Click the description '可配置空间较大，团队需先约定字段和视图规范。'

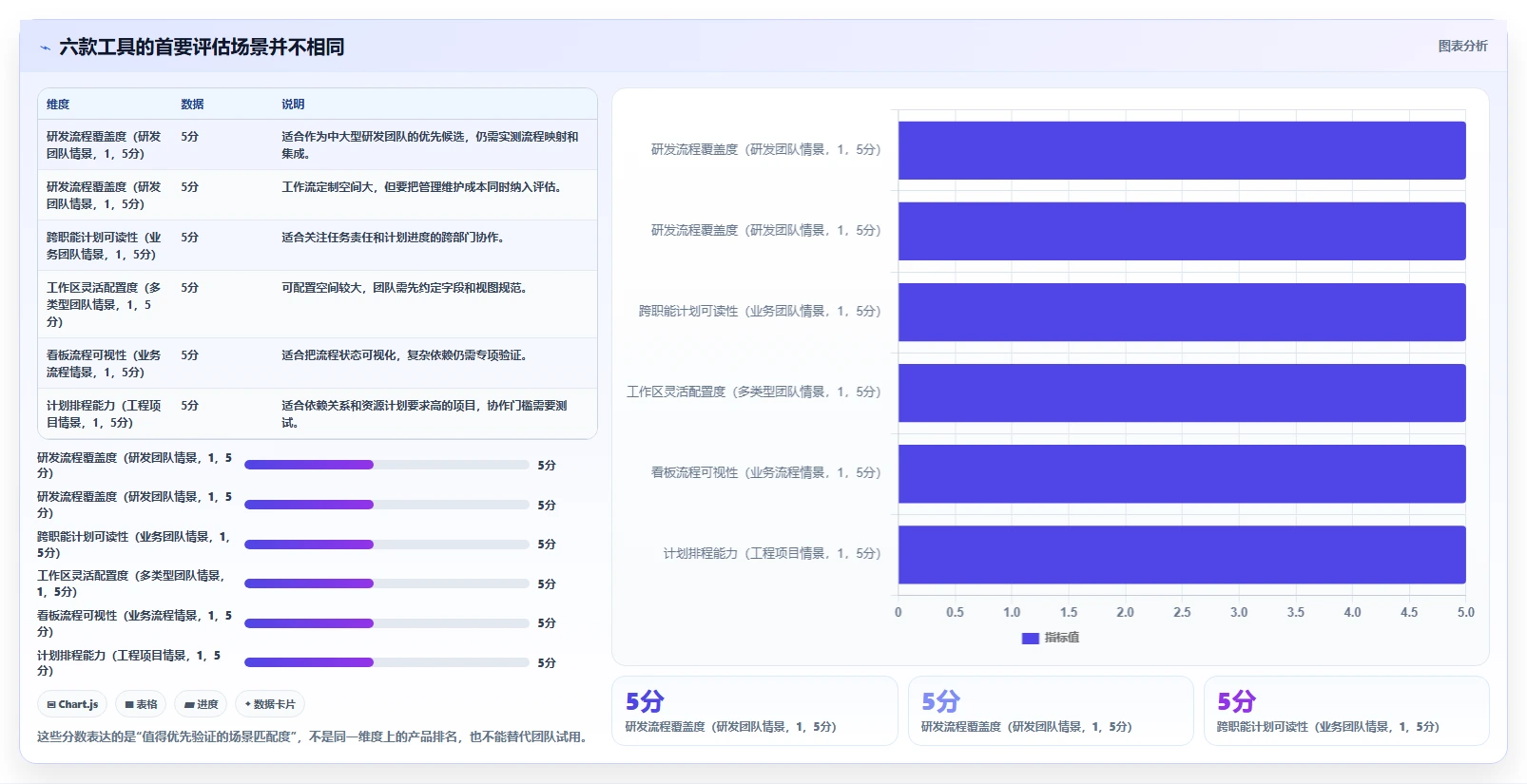point(404,288)
